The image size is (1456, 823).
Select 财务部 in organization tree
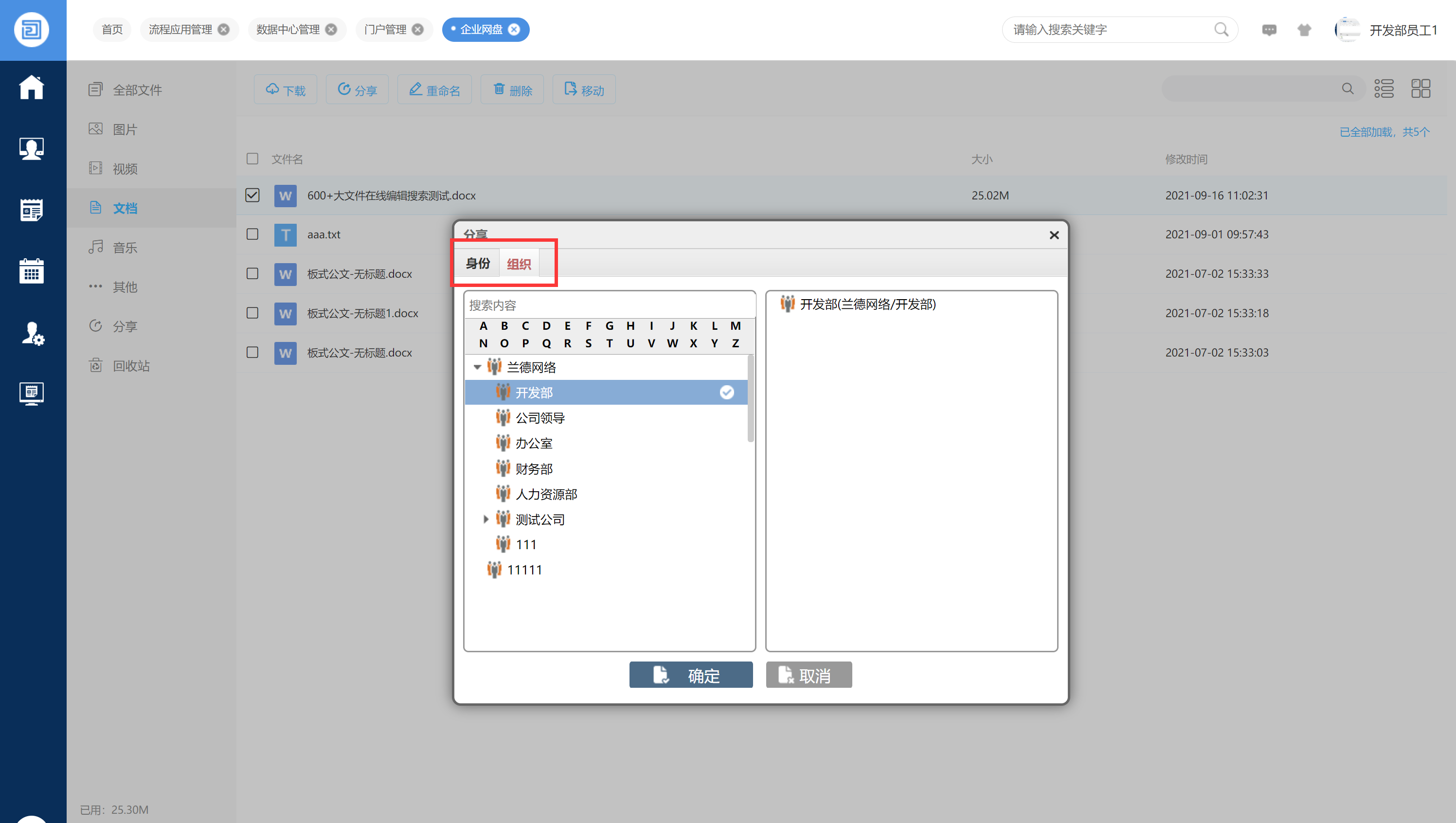tap(534, 468)
